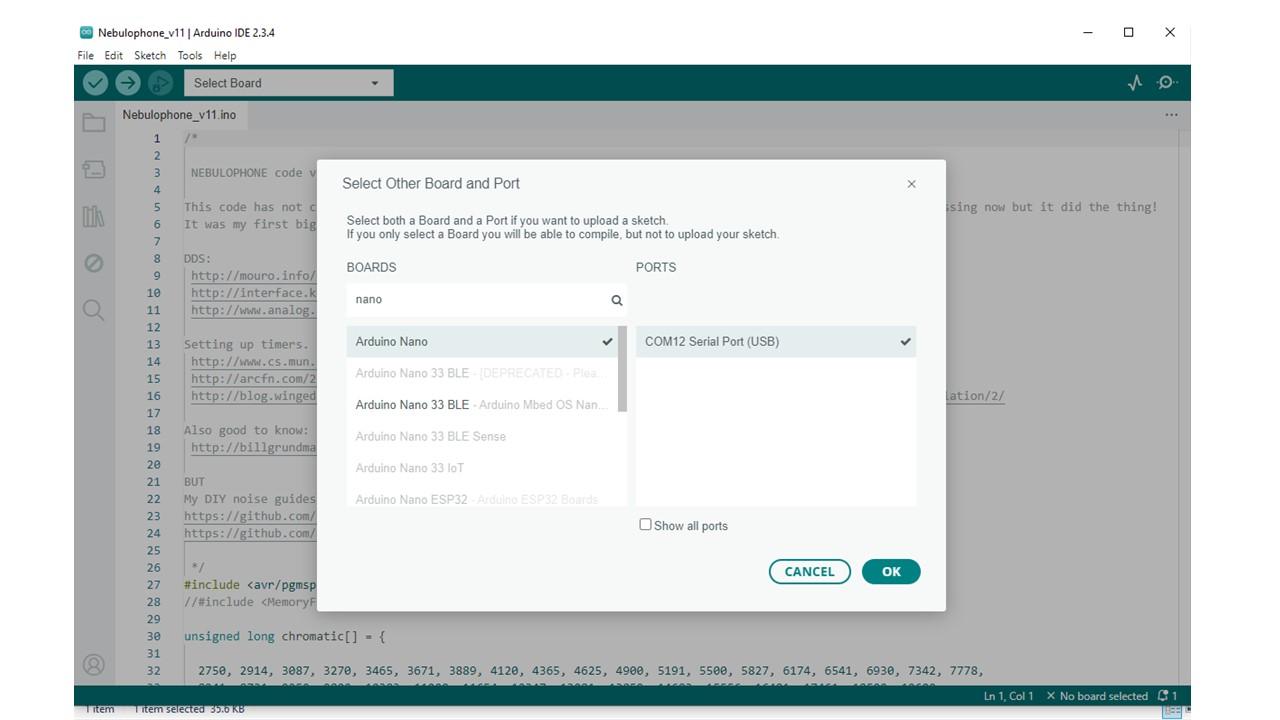1280x720 pixels.
Task: Click the http://mouro.info/ link in editor
Action: 253,276
